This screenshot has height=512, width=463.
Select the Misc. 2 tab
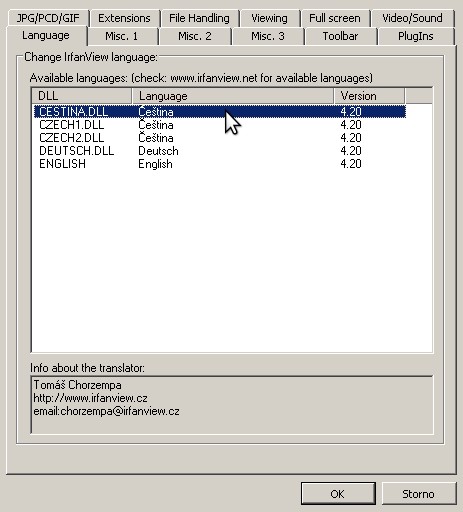point(195,36)
